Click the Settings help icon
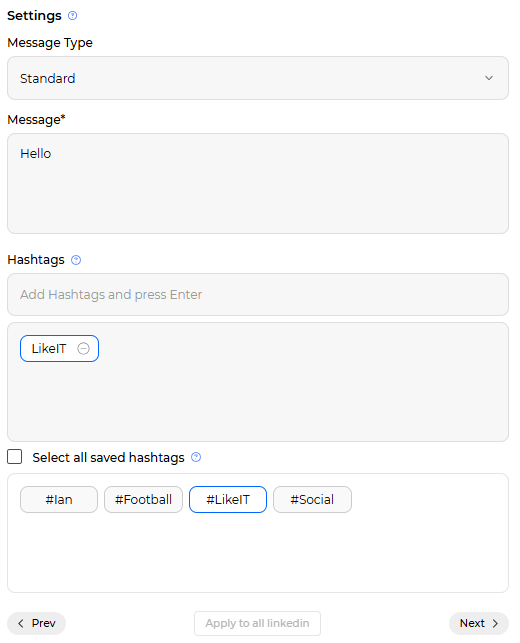This screenshot has width=520, height=643. [x=73, y=16]
